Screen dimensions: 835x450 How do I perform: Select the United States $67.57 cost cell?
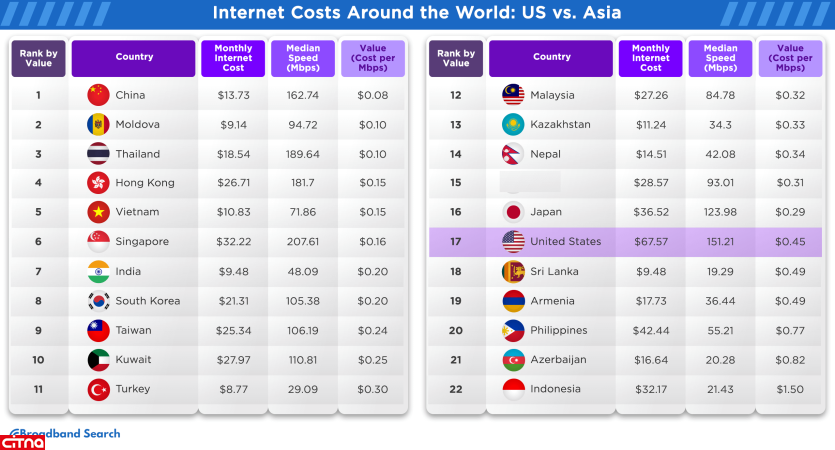point(651,242)
